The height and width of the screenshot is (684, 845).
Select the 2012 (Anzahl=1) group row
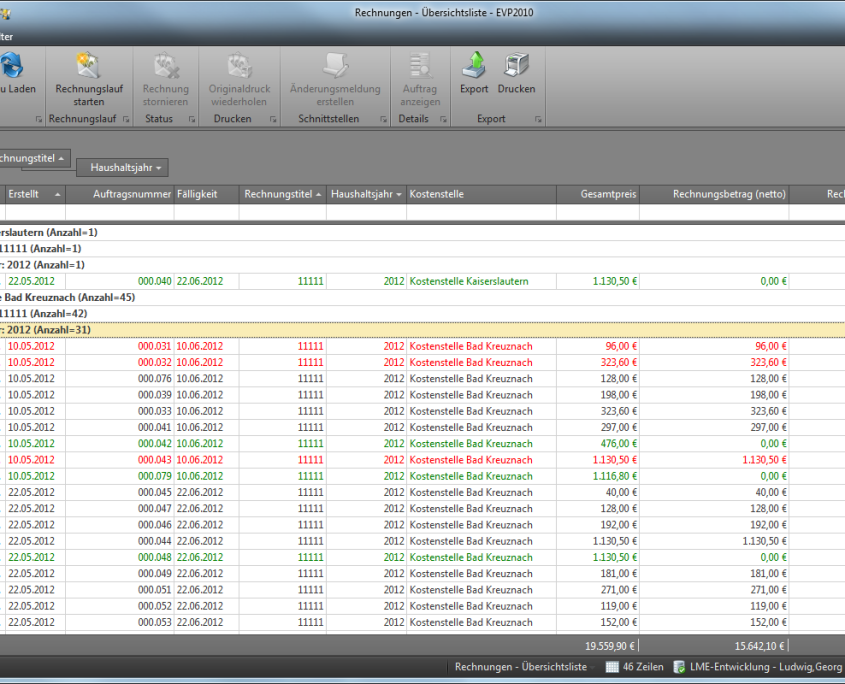pos(422,265)
